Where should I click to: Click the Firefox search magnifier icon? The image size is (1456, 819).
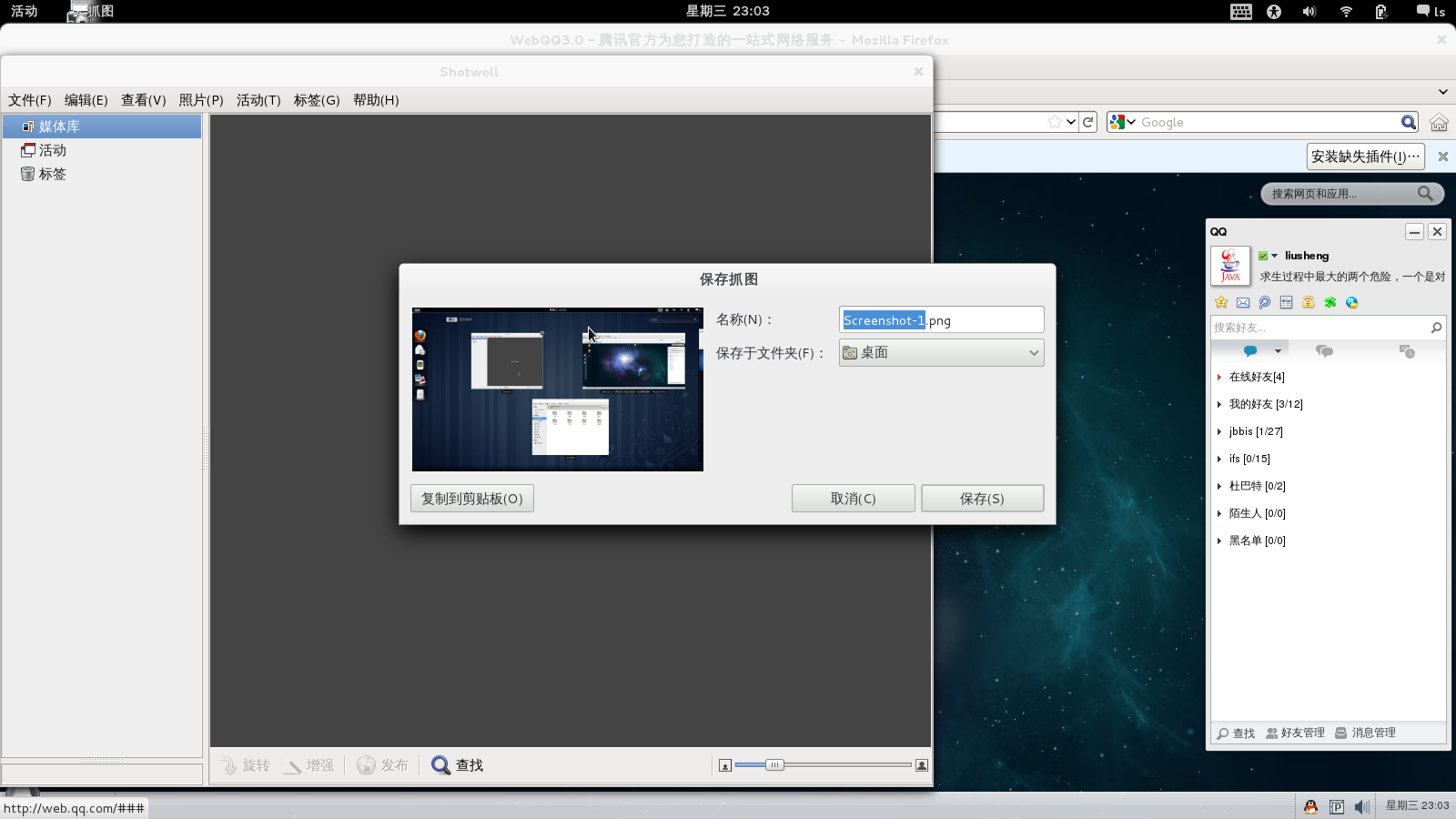[1409, 122]
